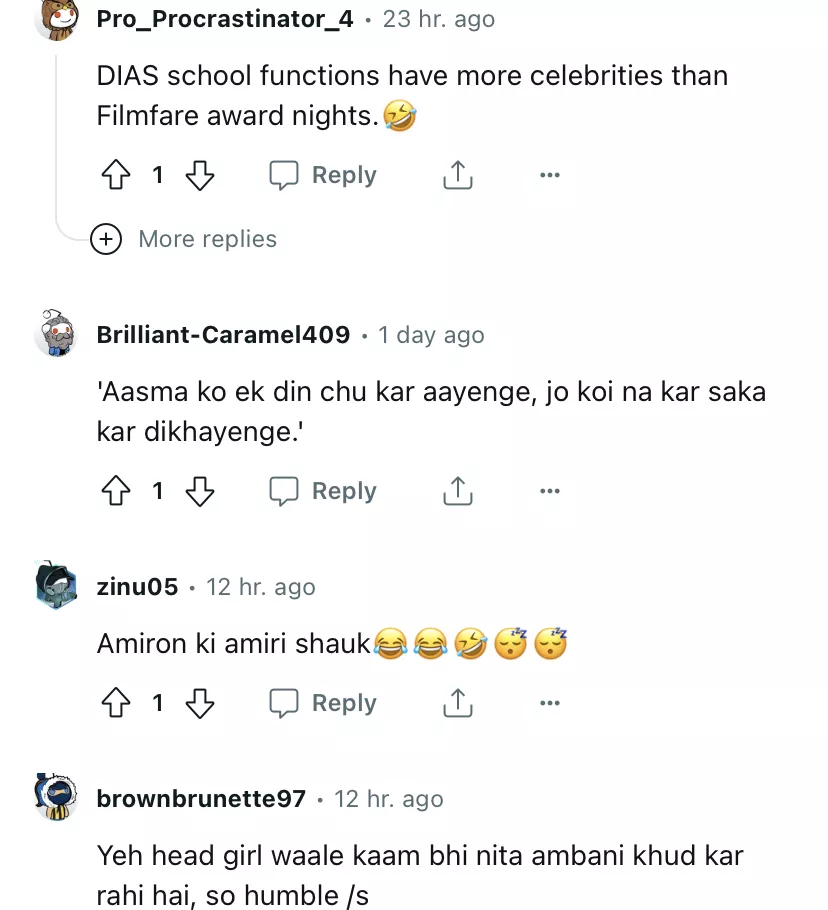
Task: Open more options on Pro_Procrastinator_4's comment
Action: [x=549, y=176]
